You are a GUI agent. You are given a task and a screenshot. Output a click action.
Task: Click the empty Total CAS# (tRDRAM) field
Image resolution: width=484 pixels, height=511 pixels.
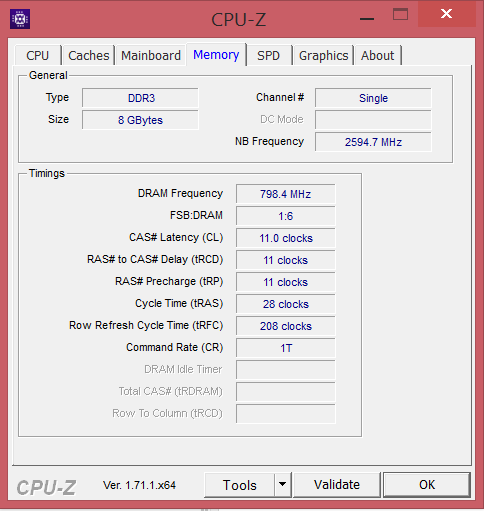(x=286, y=392)
